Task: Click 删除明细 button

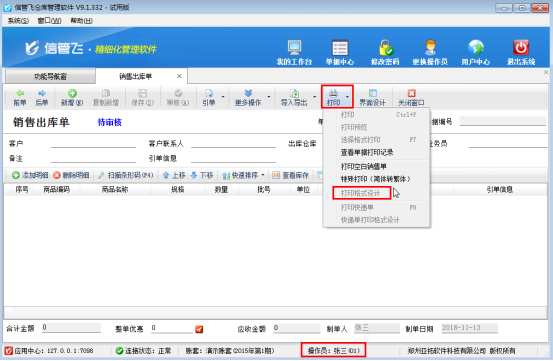Action: (71, 175)
